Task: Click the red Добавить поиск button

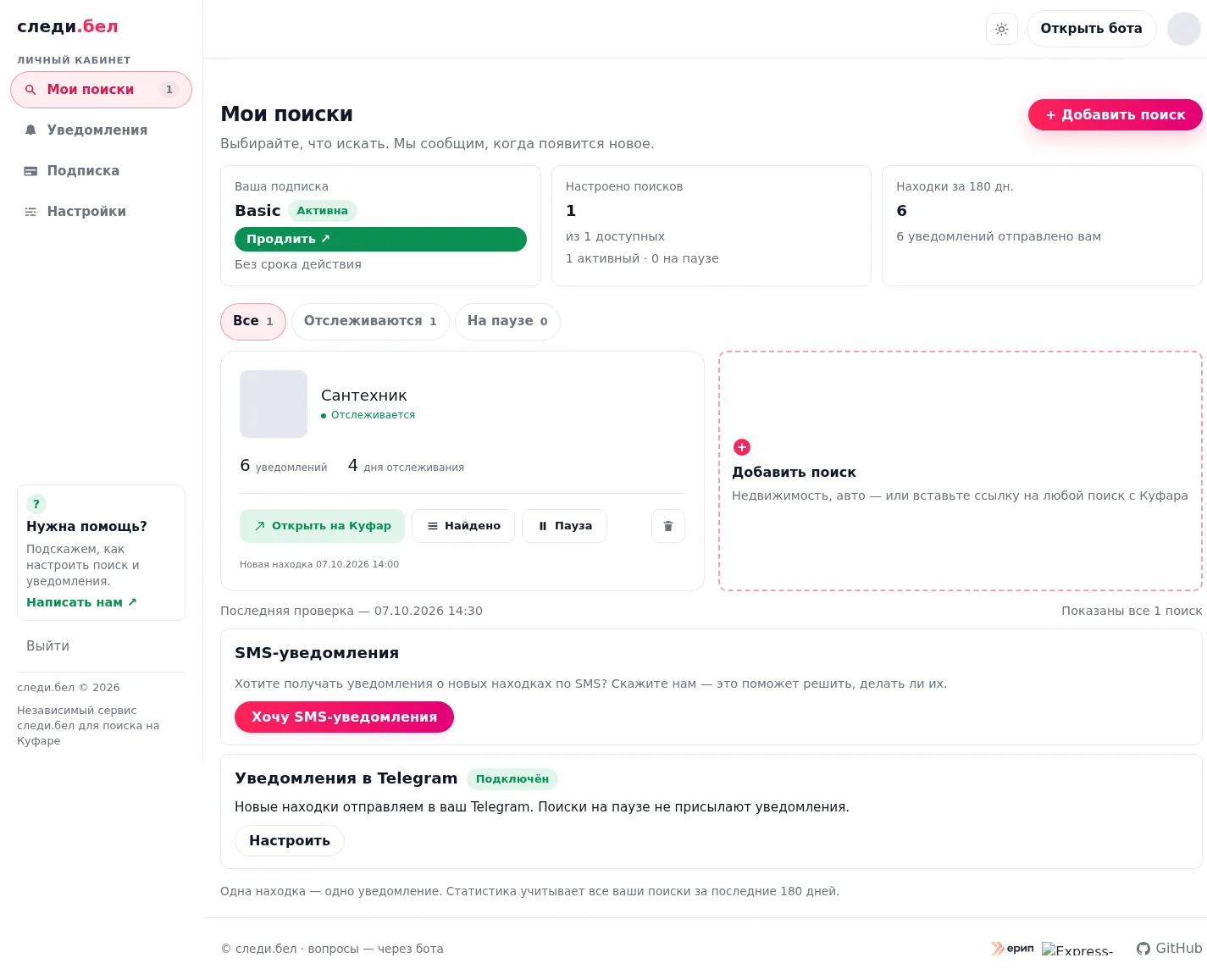Action: click(x=1115, y=115)
